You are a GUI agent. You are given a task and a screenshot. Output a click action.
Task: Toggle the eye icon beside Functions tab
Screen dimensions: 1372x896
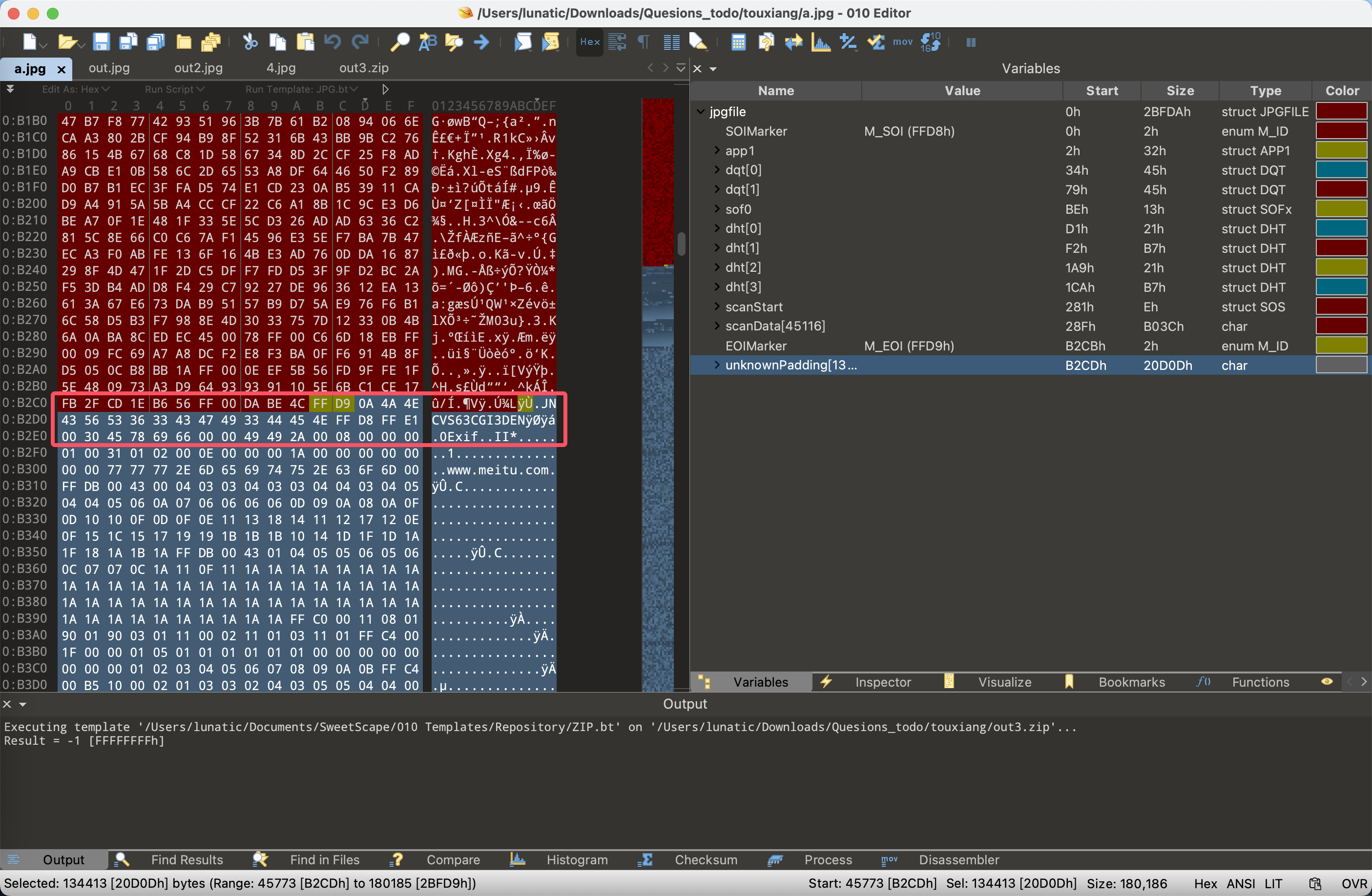coord(1327,682)
